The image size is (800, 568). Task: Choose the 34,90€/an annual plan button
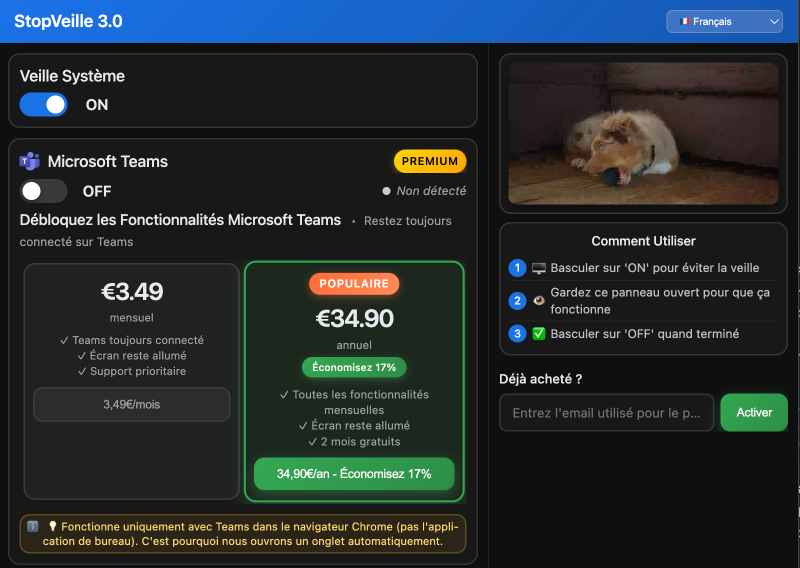[354, 474]
